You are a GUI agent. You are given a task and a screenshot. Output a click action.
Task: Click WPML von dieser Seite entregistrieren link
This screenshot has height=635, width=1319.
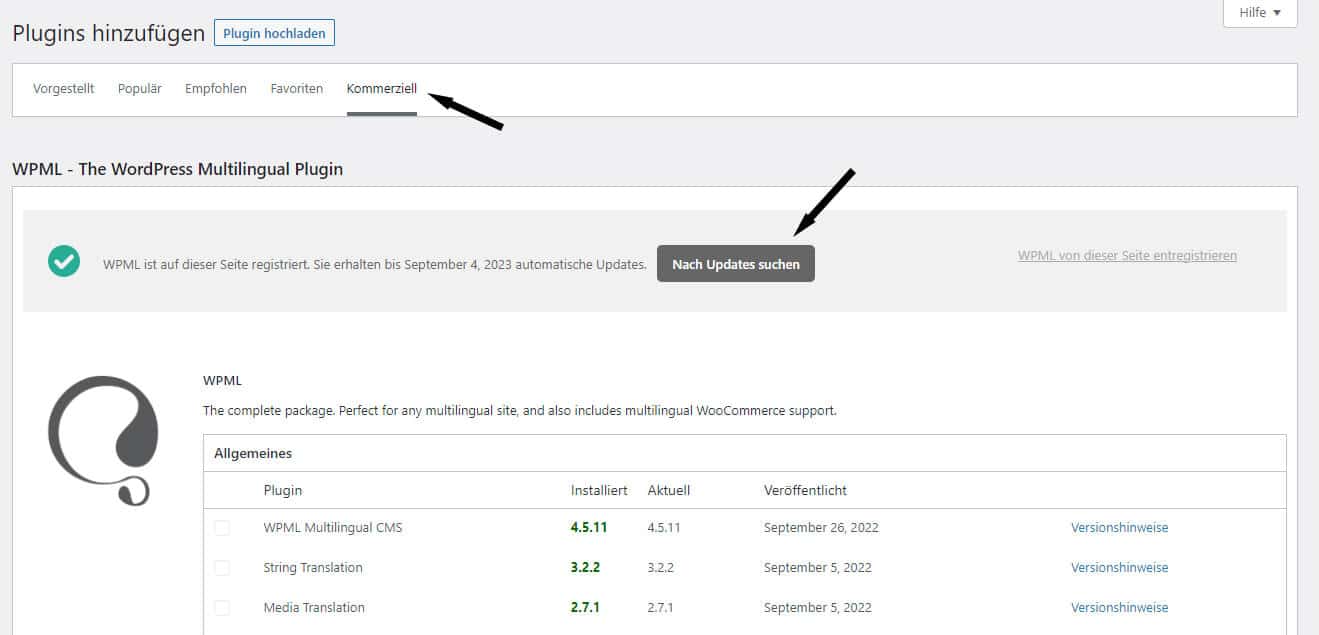[x=1127, y=256]
